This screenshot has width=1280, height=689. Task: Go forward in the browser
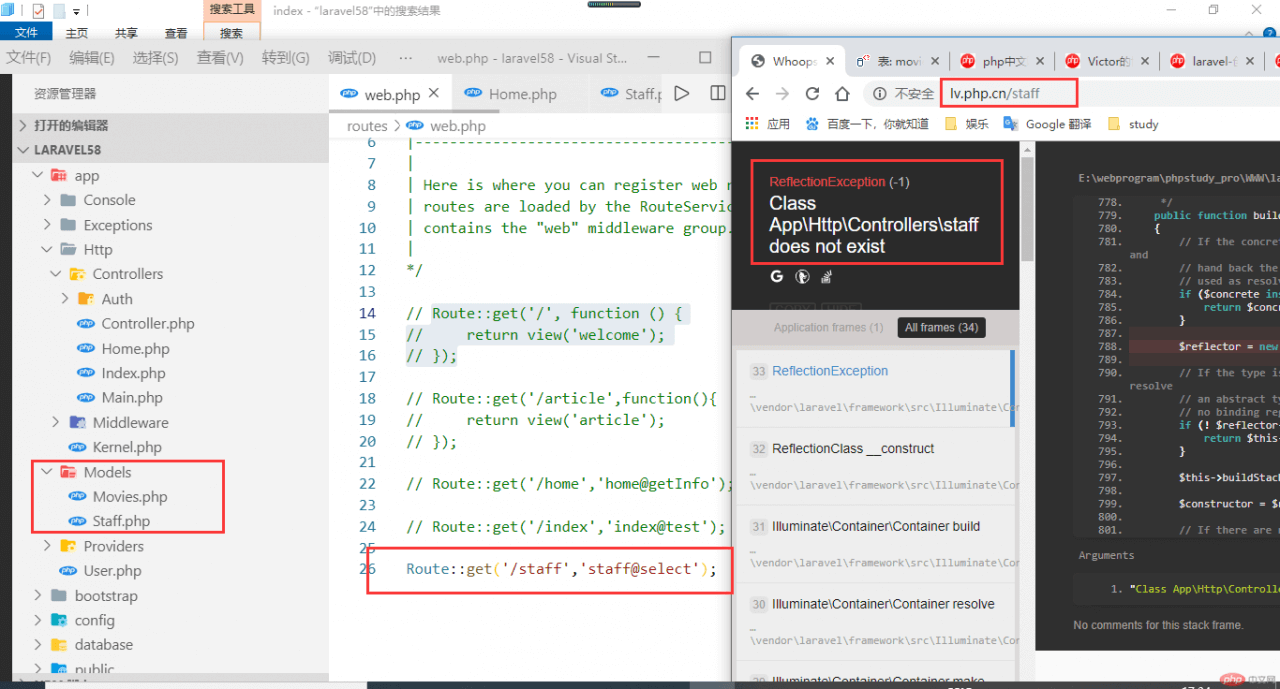[783, 94]
